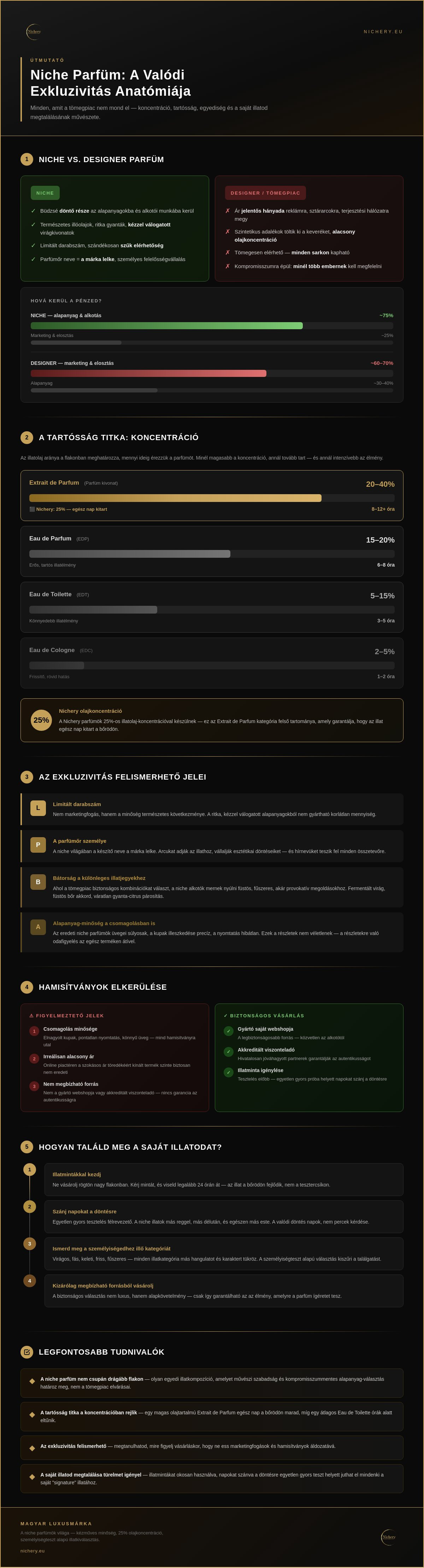Click the gold 25% circle badge

coord(41,720)
